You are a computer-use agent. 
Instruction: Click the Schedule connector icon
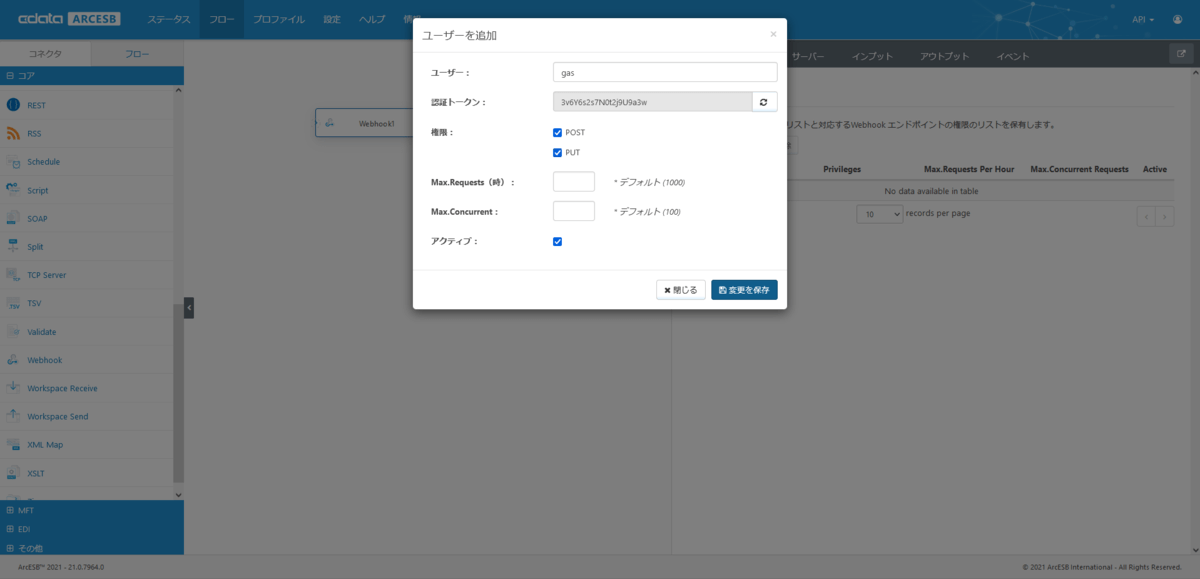[14, 162]
